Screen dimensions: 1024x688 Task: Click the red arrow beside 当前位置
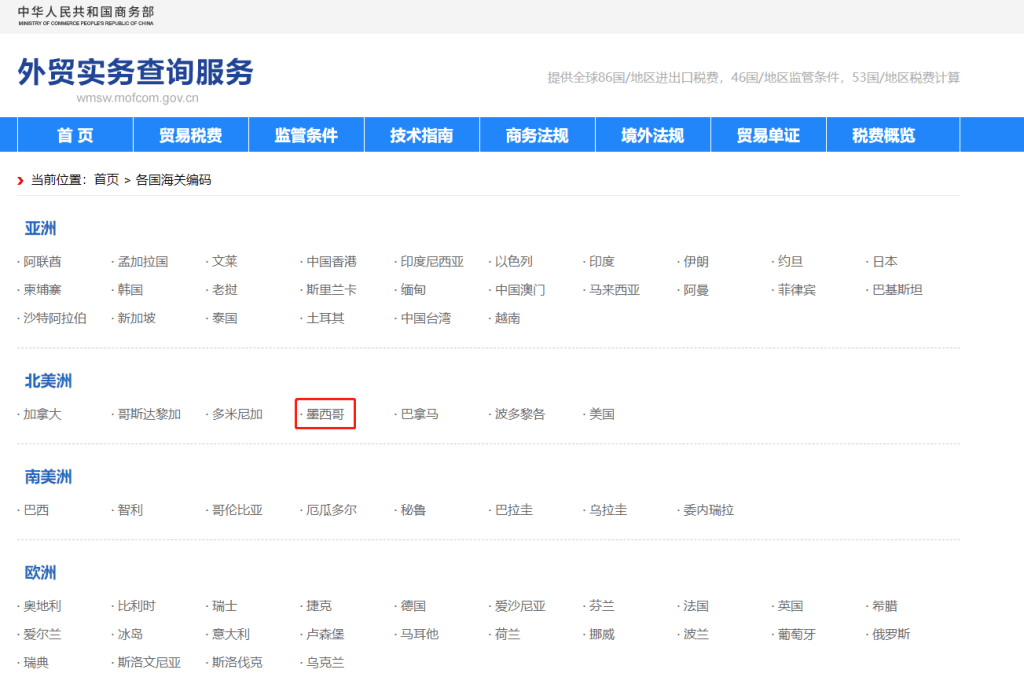pyautogui.click(x=18, y=180)
